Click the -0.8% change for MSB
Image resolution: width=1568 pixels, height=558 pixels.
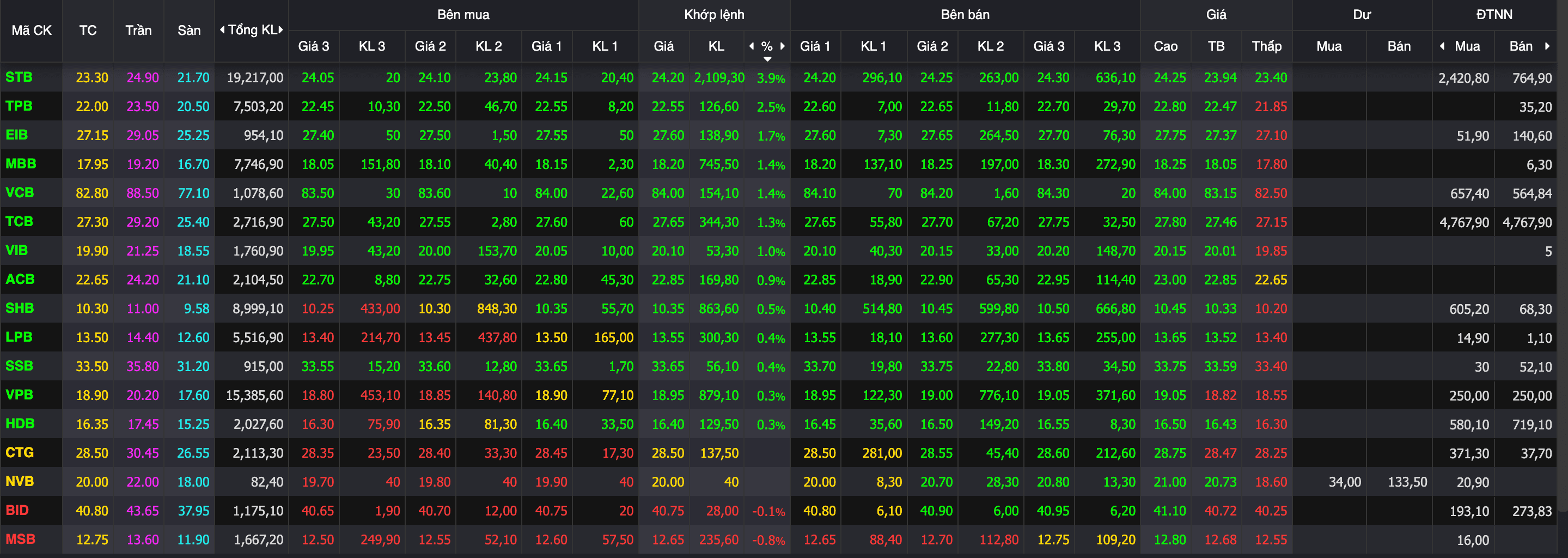(768, 541)
